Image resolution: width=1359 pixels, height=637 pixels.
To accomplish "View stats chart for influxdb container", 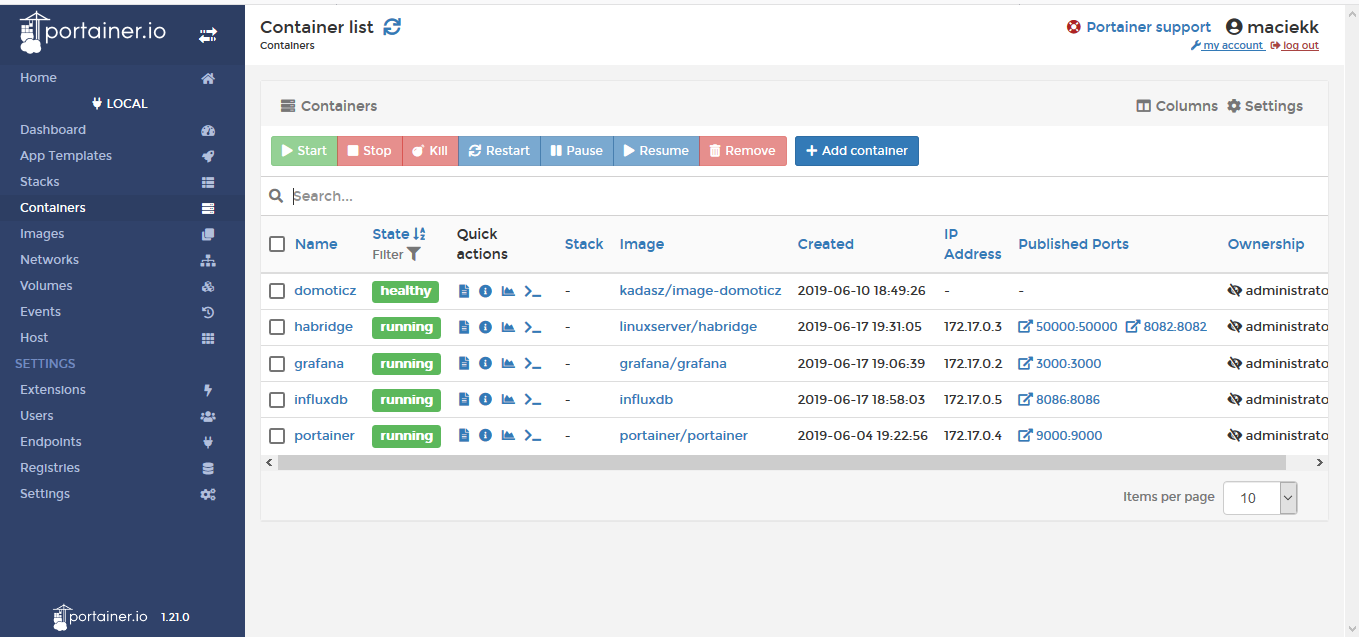I will 508,400.
